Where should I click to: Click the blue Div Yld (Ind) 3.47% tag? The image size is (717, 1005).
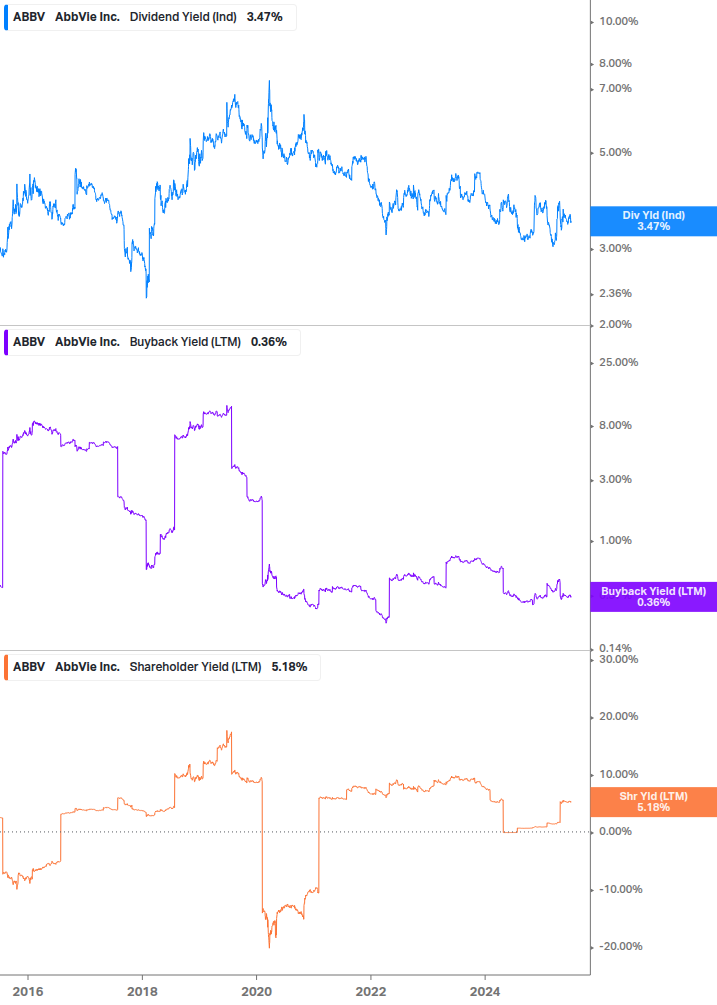click(654, 221)
